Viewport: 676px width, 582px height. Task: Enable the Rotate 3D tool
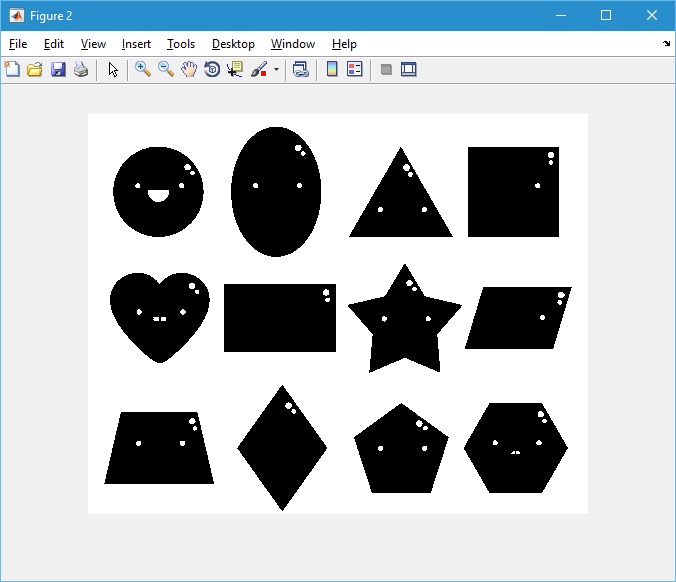pos(212,70)
